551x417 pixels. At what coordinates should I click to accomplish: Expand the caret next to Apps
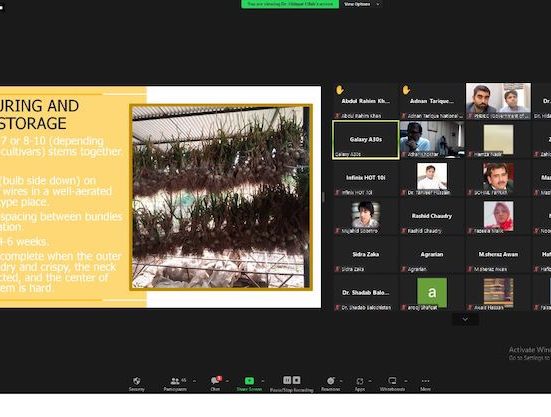pyautogui.click(x=370, y=381)
